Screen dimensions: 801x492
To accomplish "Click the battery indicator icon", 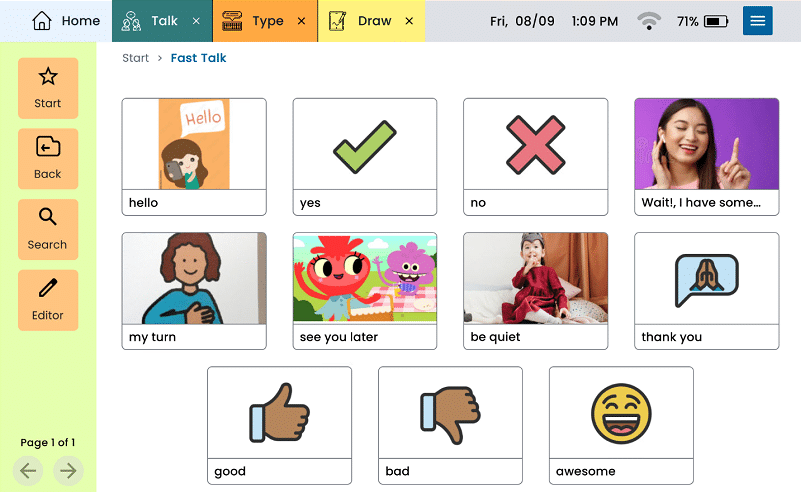I will tap(716, 21).
